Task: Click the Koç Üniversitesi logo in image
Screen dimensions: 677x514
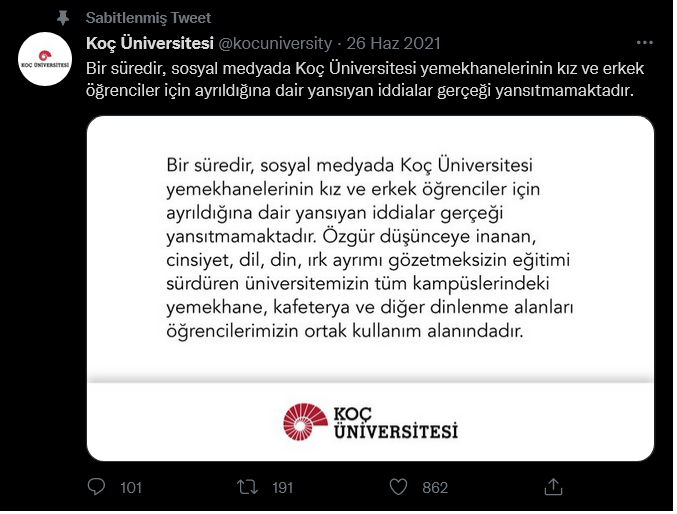Action: coord(370,421)
